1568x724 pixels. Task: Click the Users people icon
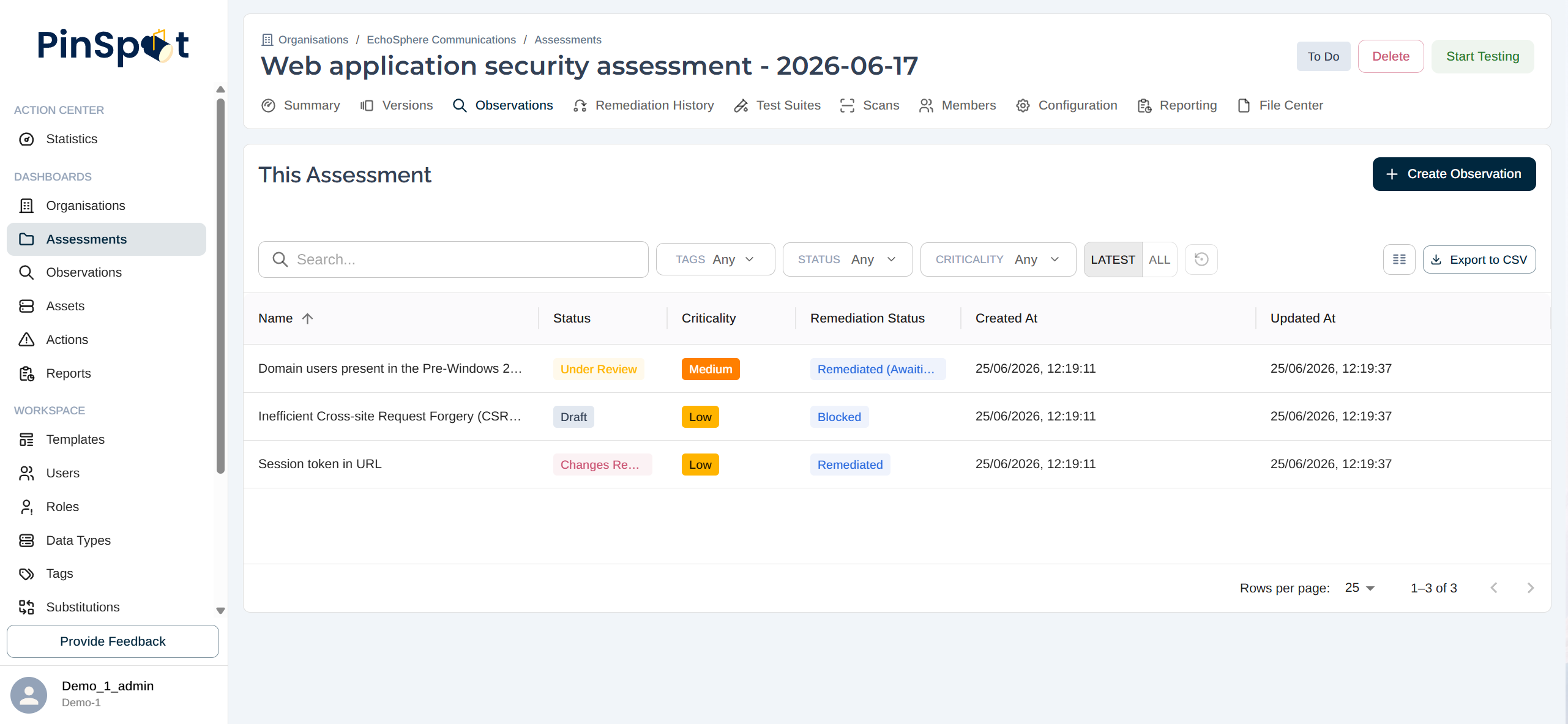[x=26, y=473]
